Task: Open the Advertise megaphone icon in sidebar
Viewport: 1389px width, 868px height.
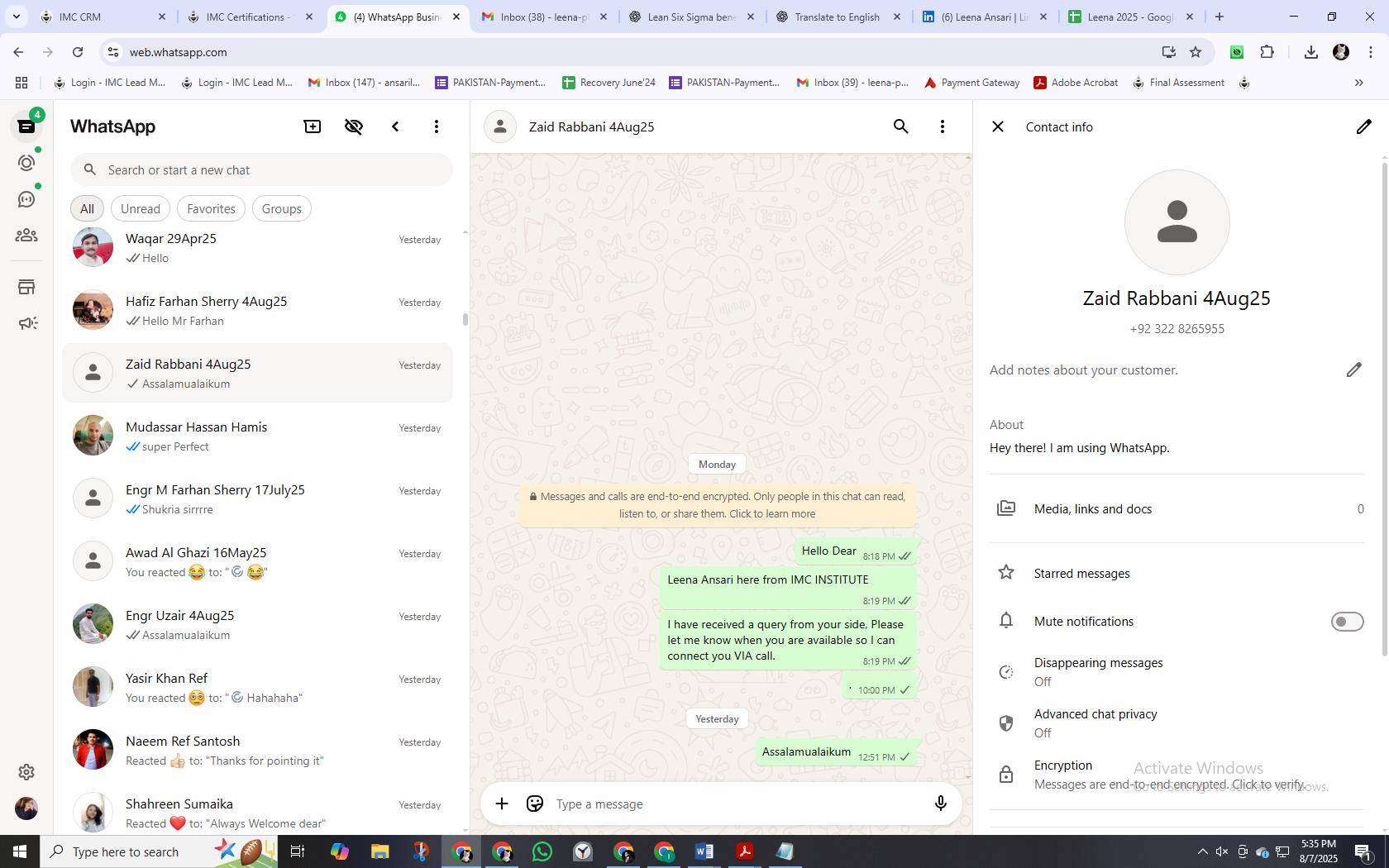Action: click(26, 323)
